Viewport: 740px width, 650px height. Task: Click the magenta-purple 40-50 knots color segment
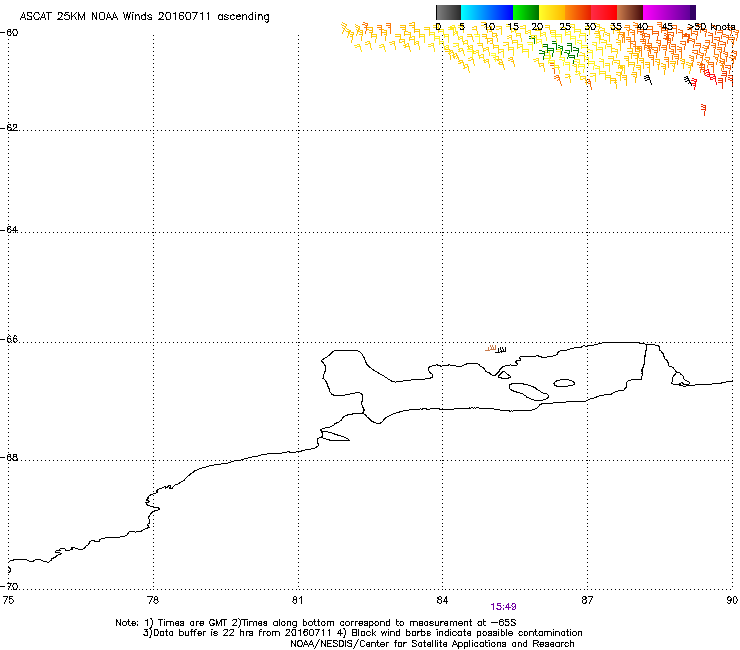[x=669, y=12]
